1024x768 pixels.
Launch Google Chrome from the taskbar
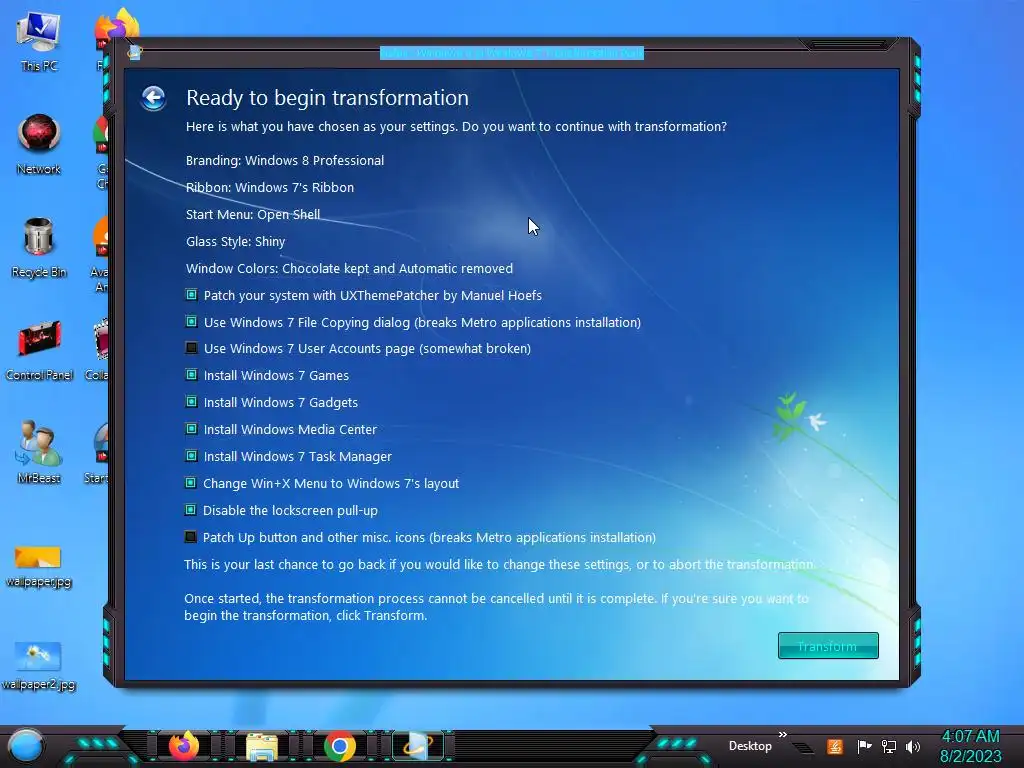coord(340,746)
